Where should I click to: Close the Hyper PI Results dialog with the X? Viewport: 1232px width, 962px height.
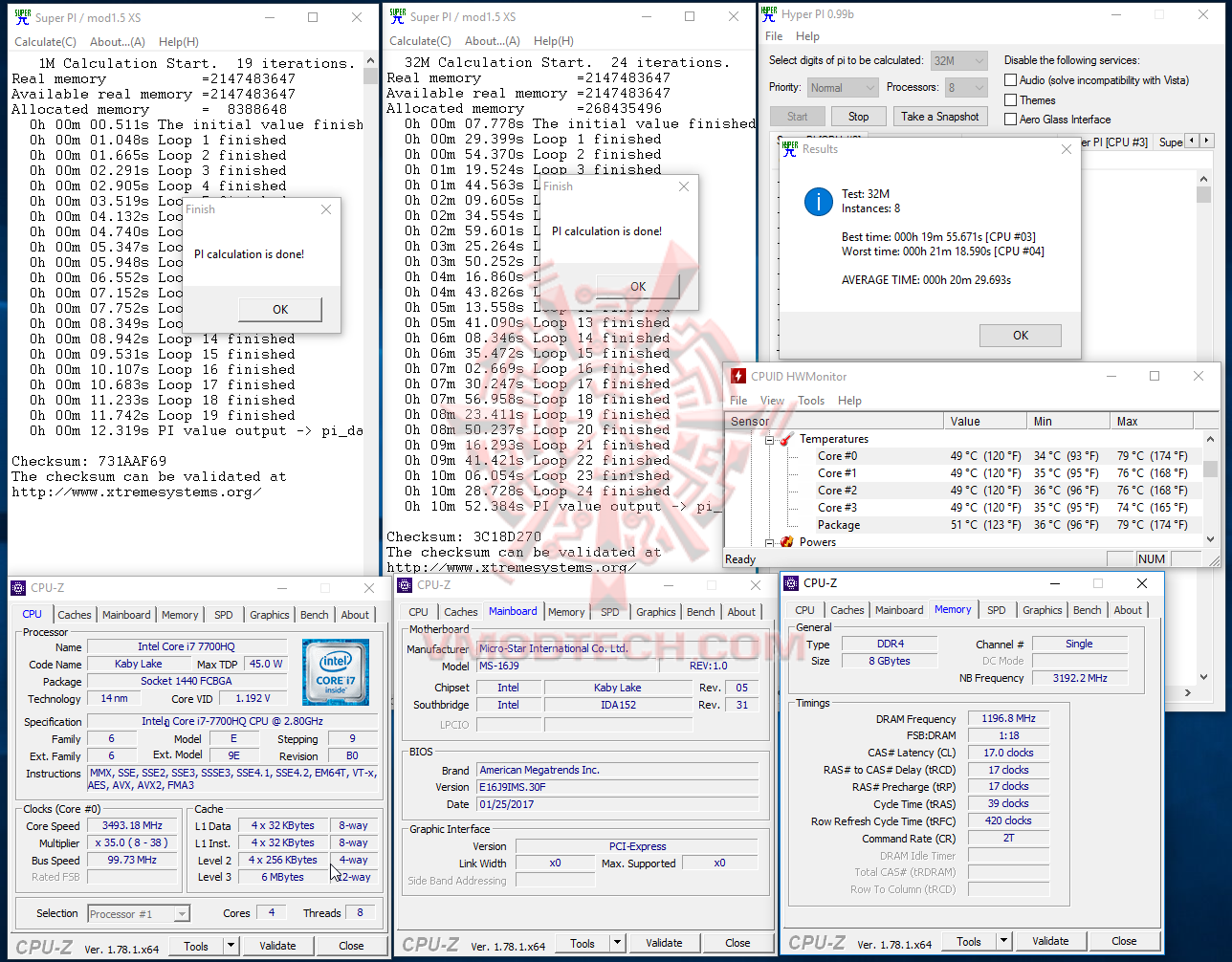[1067, 149]
